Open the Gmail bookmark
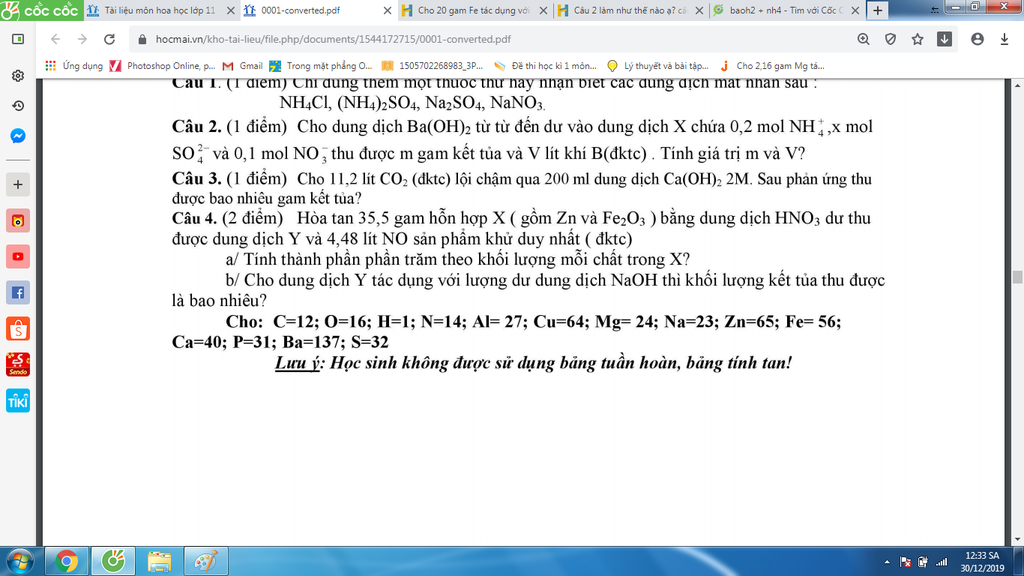This screenshot has height=576, width=1024. [x=242, y=66]
